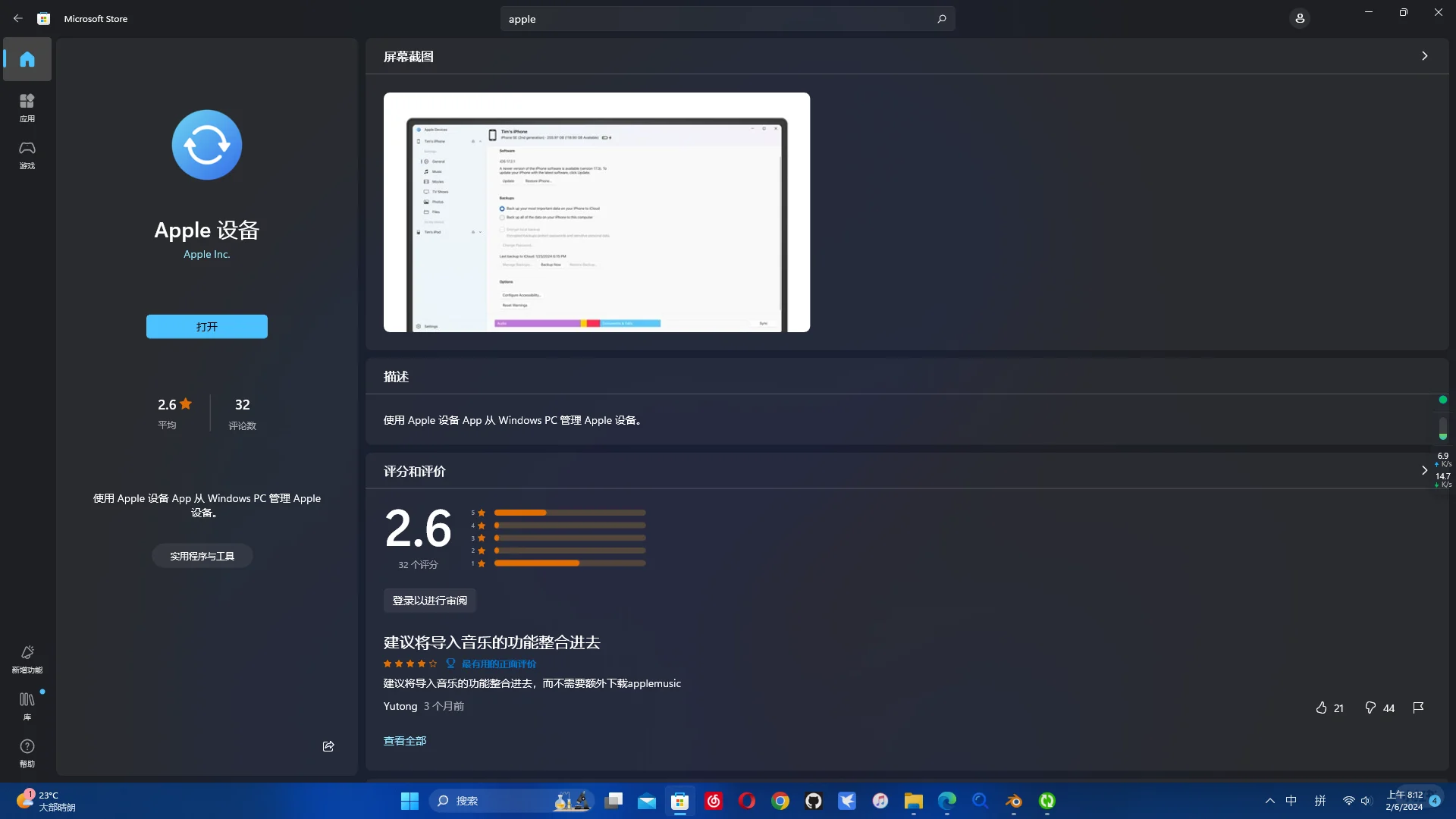Click the 1-star rating distribution bar
This screenshot has width=1456, height=819.
pos(570,563)
